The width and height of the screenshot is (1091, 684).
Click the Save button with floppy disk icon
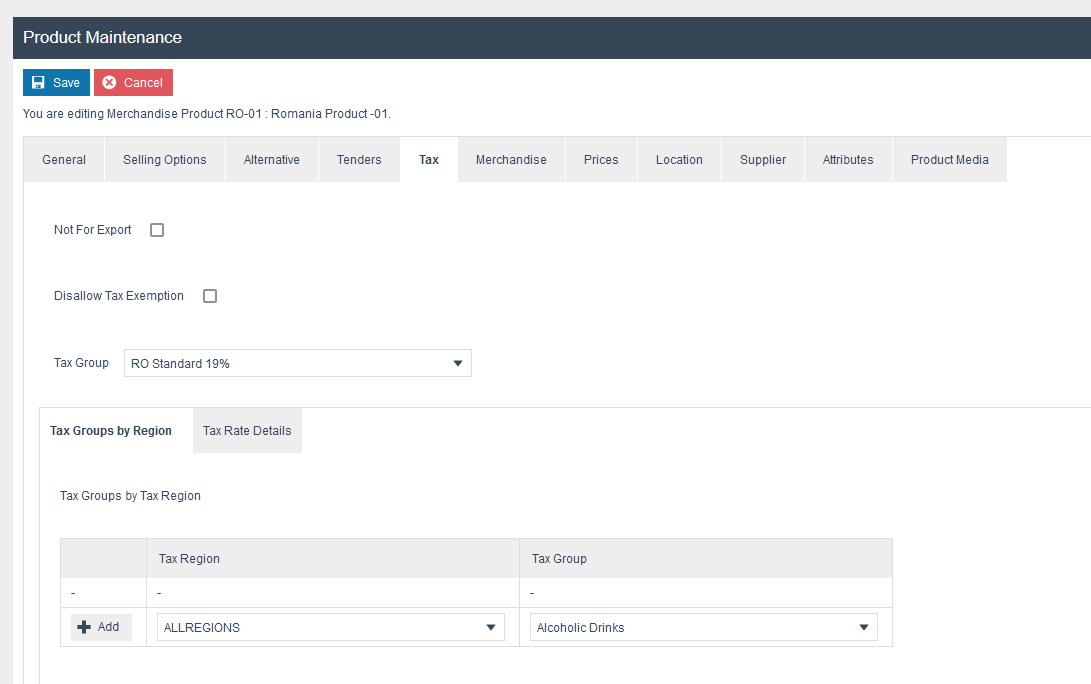pos(56,83)
